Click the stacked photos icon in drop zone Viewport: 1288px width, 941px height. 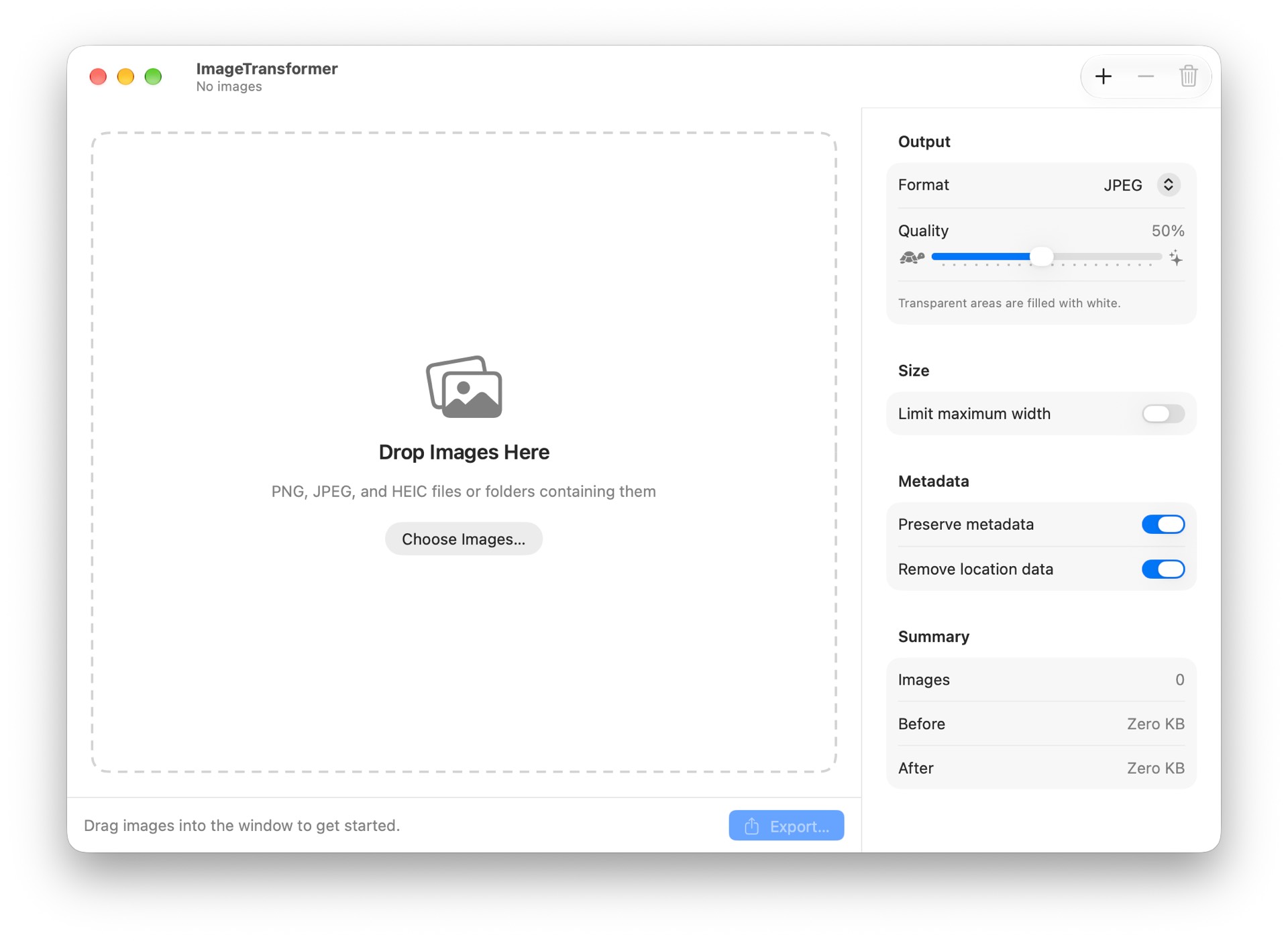[x=464, y=387]
